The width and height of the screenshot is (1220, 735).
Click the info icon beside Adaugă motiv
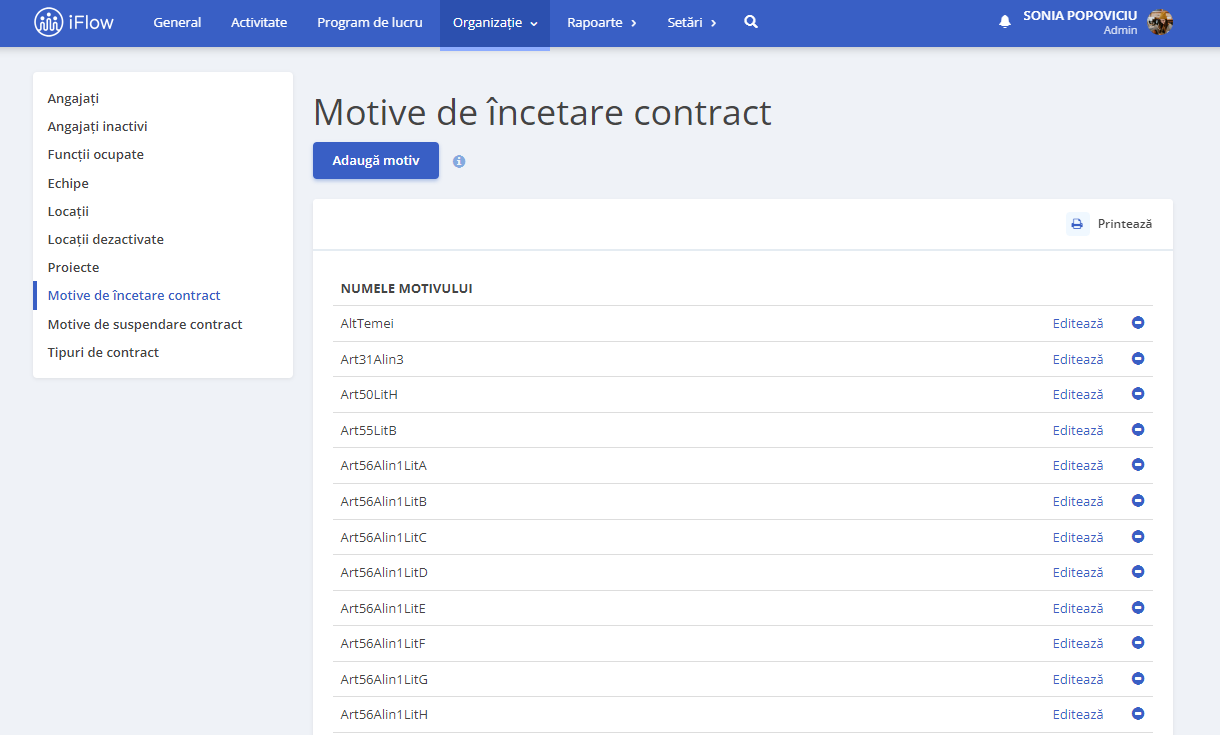pyautogui.click(x=459, y=161)
